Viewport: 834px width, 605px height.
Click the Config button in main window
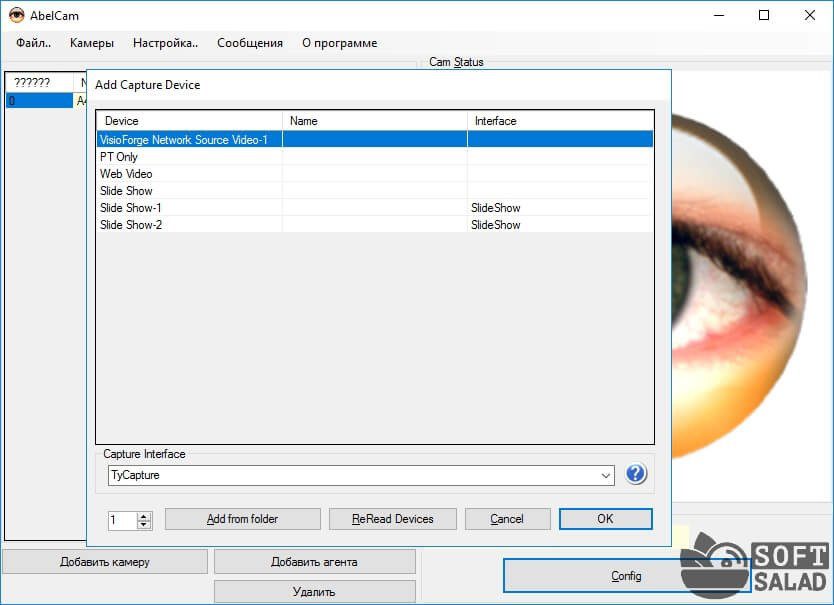[x=627, y=576]
